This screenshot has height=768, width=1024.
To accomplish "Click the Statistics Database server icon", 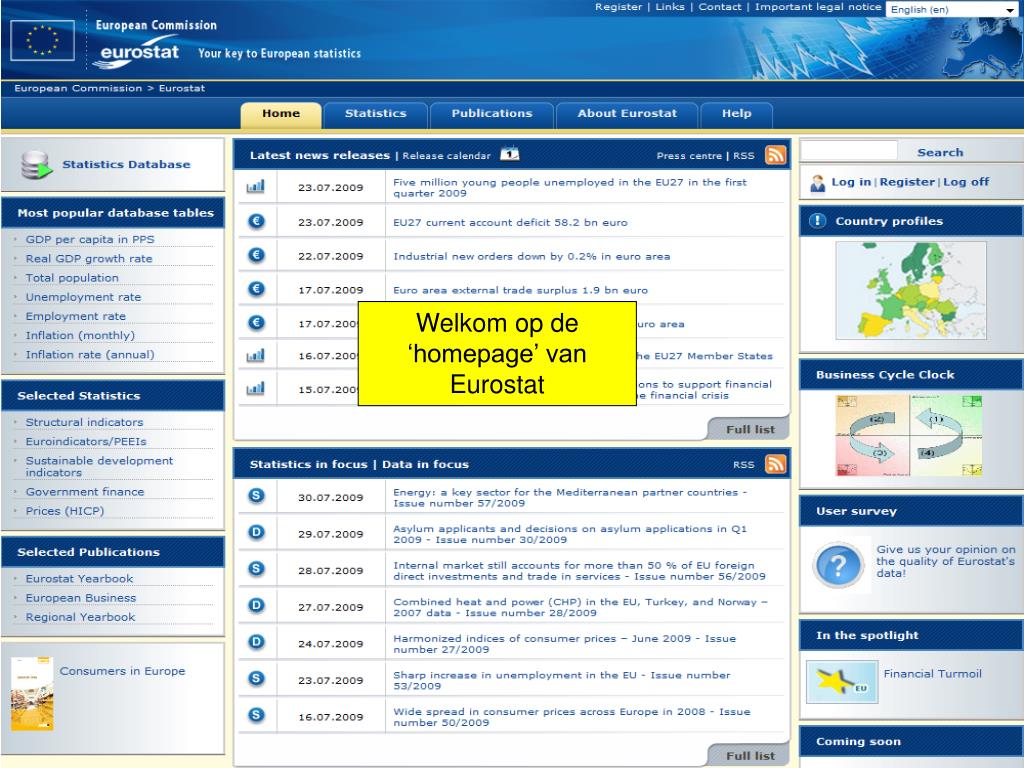I will (35, 165).
